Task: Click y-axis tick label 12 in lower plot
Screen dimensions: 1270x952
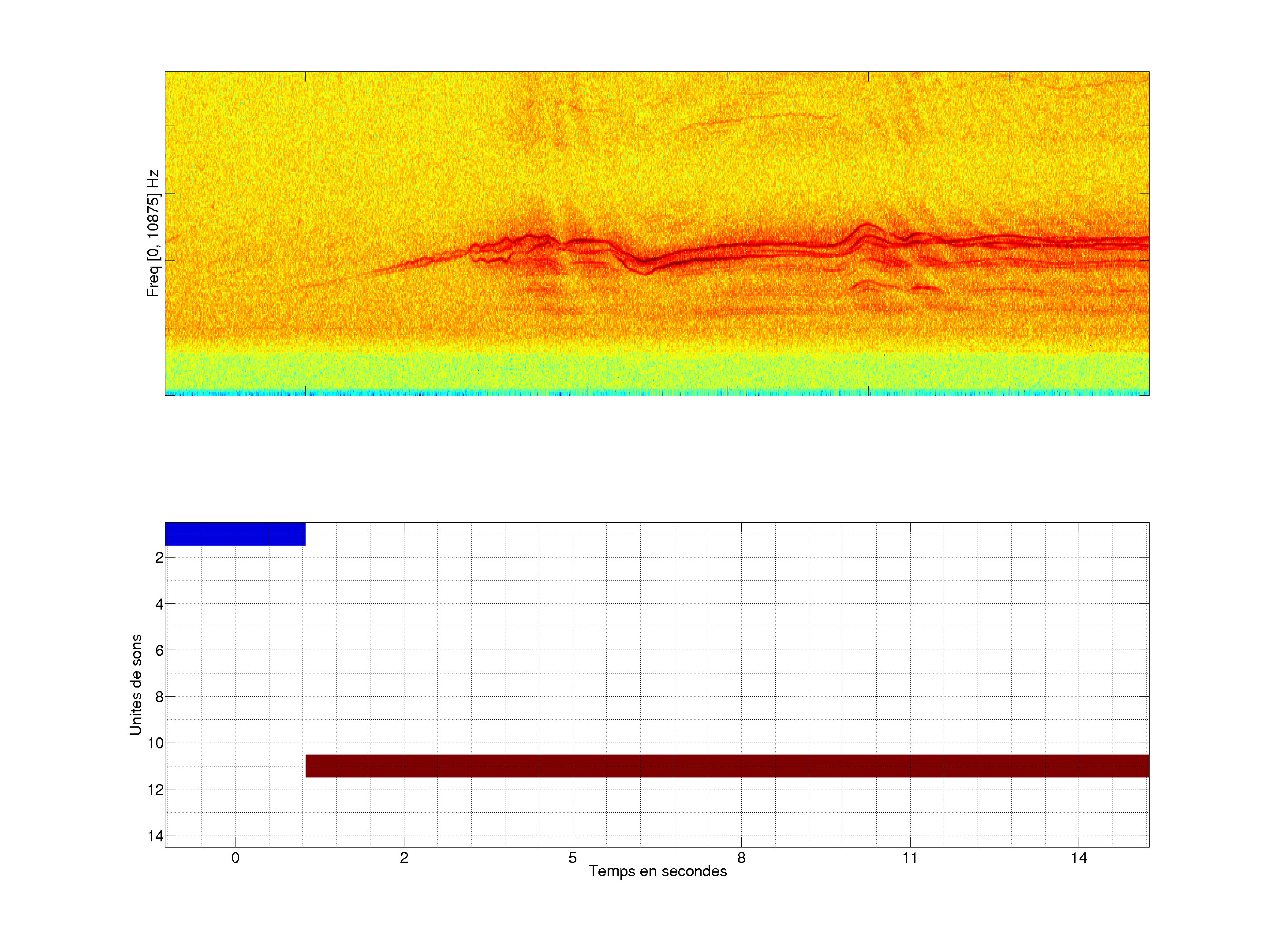Action: point(156,790)
